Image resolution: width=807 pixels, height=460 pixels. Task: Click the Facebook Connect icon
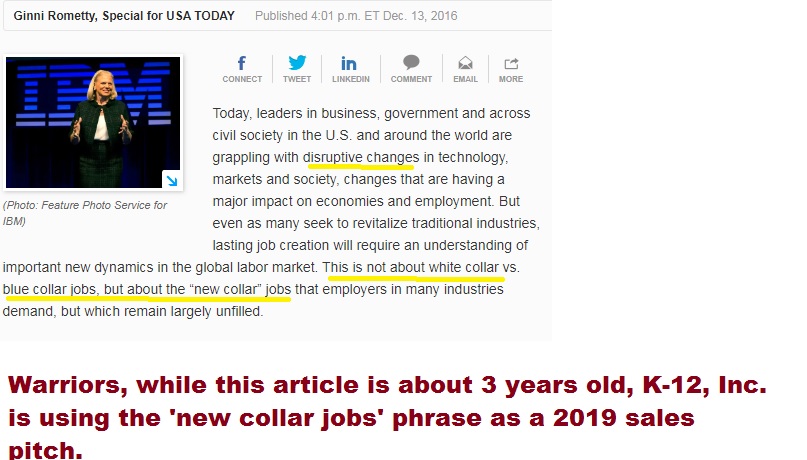point(241,63)
